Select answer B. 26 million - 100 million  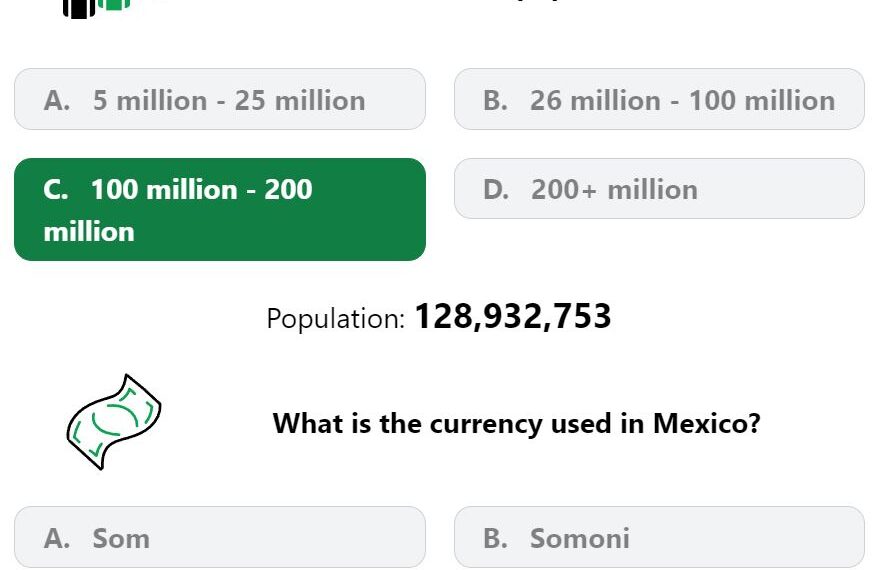[659, 99]
